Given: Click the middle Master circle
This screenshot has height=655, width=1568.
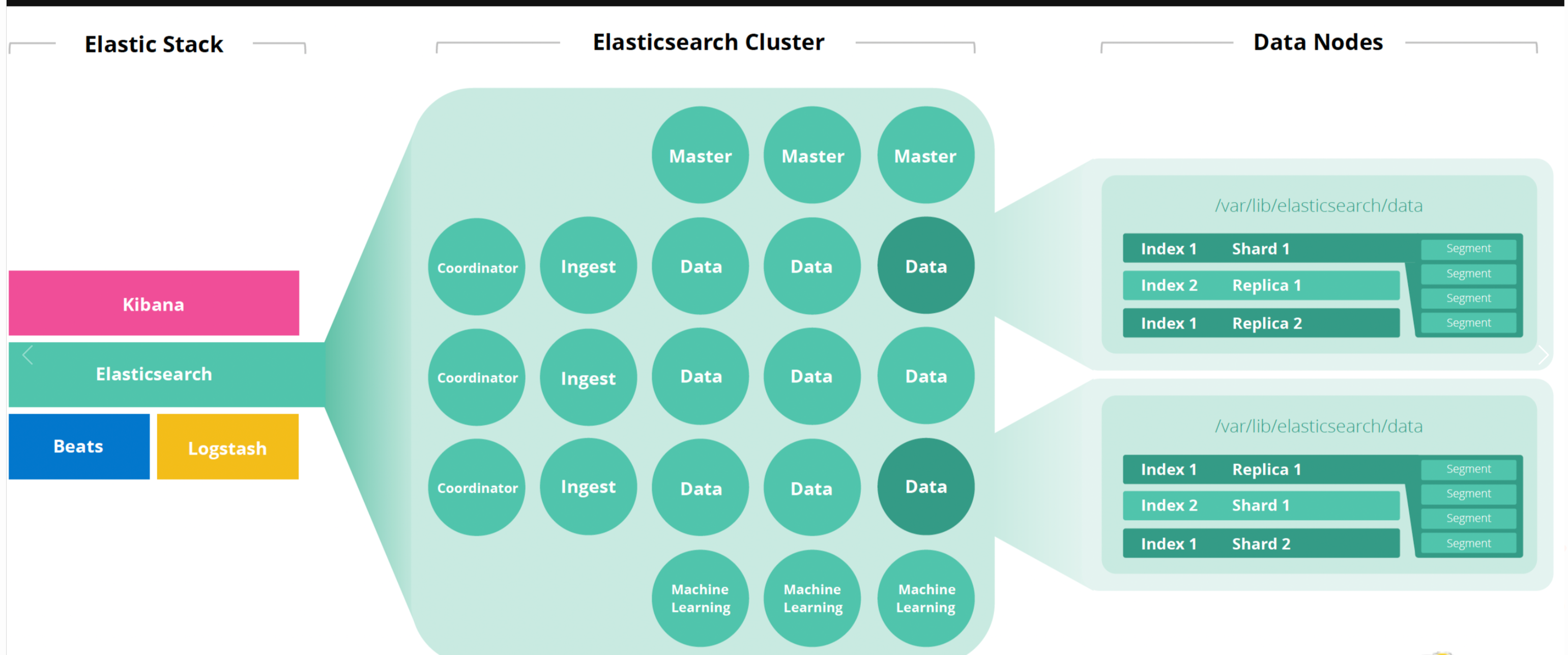Looking at the screenshot, I should pyautogui.click(x=812, y=155).
